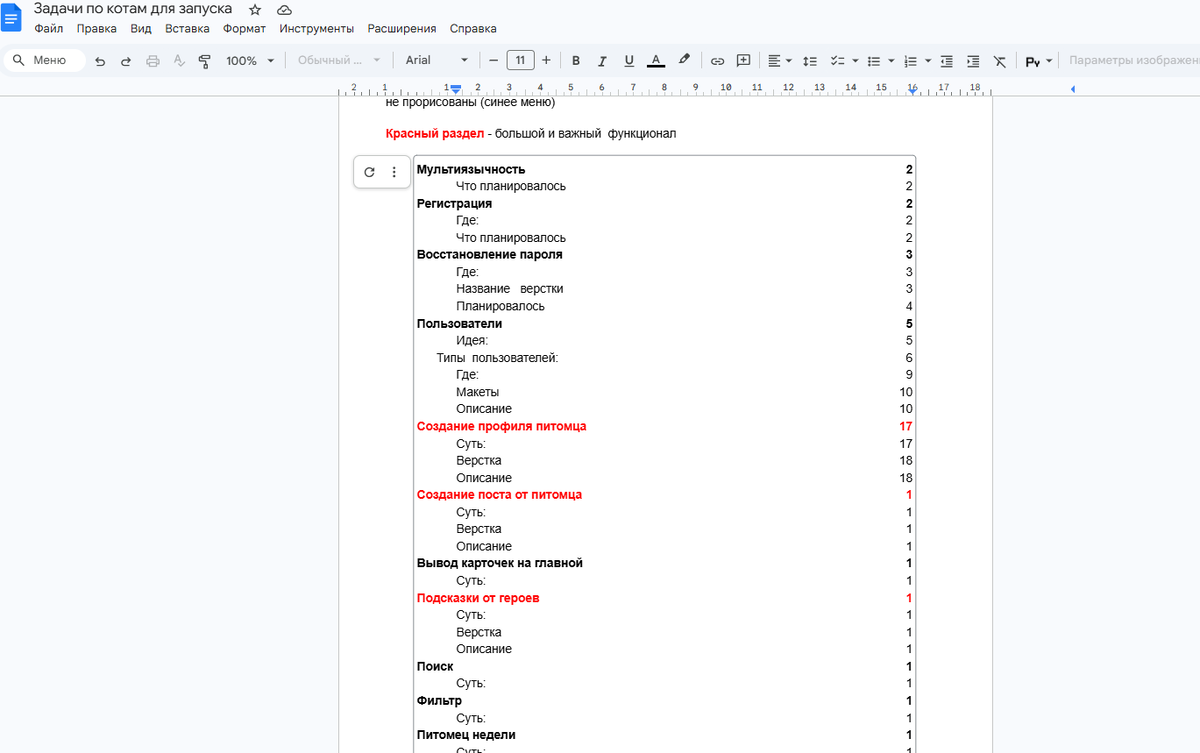Open the Вставка menu
Image resolution: width=1200 pixels, height=753 pixels.
click(187, 29)
